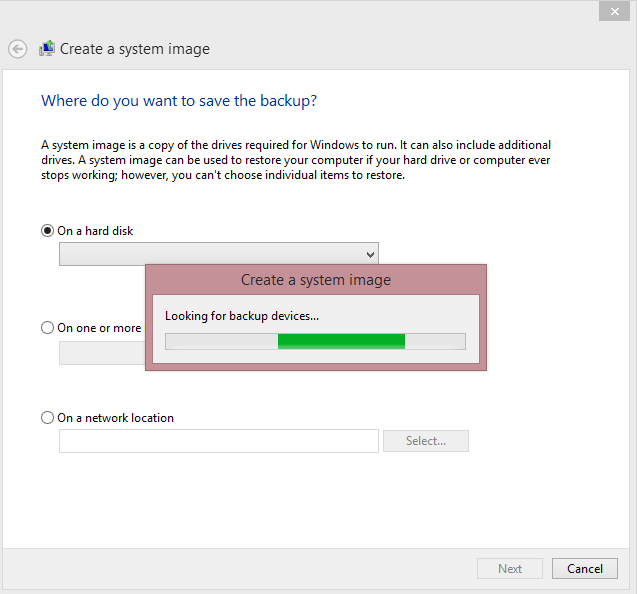Click the progress dialog title 'Create a system image'
Image resolution: width=637 pixels, height=594 pixels.
316,280
